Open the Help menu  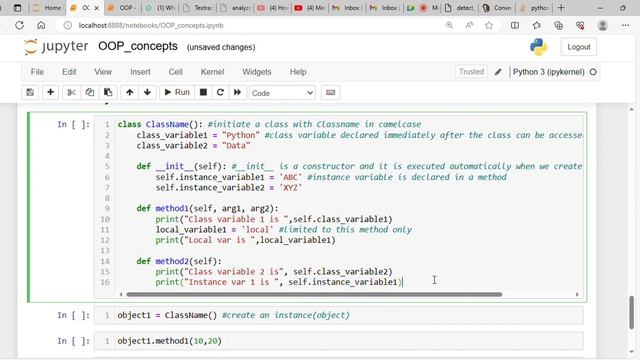pos(298,72)
